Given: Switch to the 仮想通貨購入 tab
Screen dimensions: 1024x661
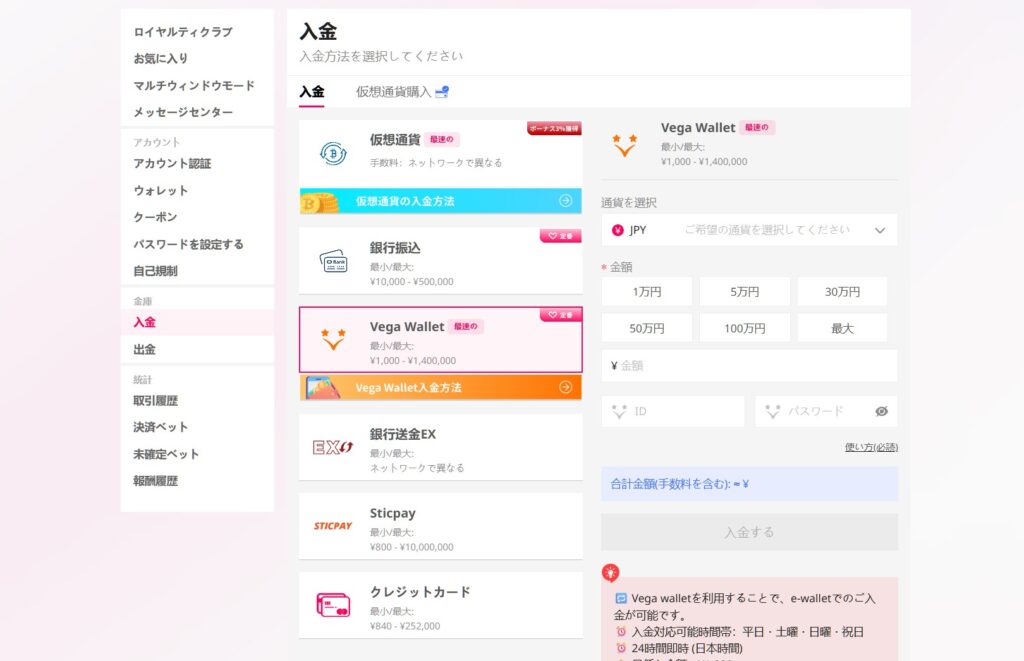Looking at the screenshot, I should coord(393,92).
